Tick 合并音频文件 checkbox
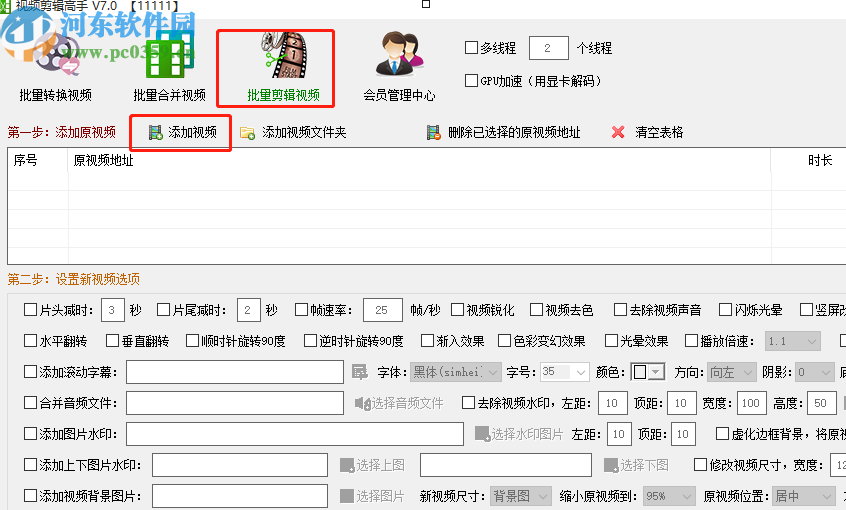 30,403
